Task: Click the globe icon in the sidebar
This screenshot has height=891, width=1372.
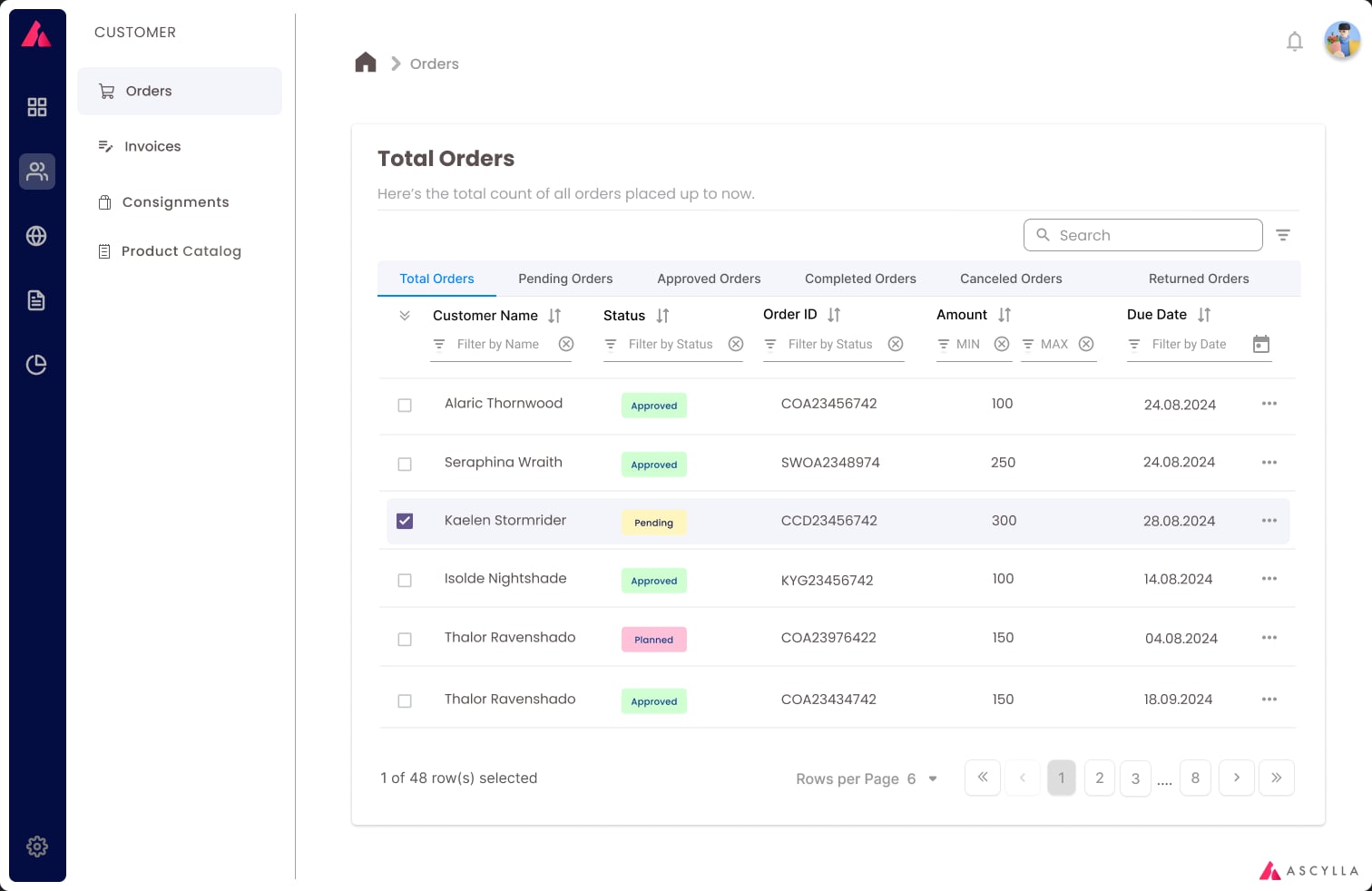Action: (37, 236)
